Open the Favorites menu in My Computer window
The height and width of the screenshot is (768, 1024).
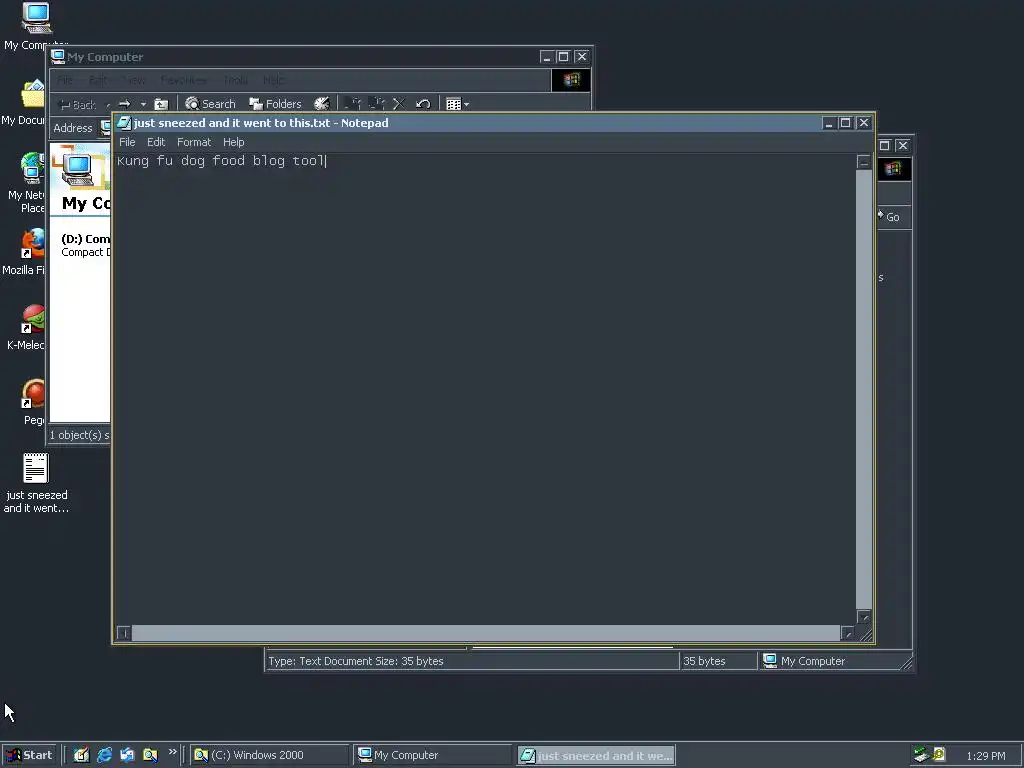183,80
